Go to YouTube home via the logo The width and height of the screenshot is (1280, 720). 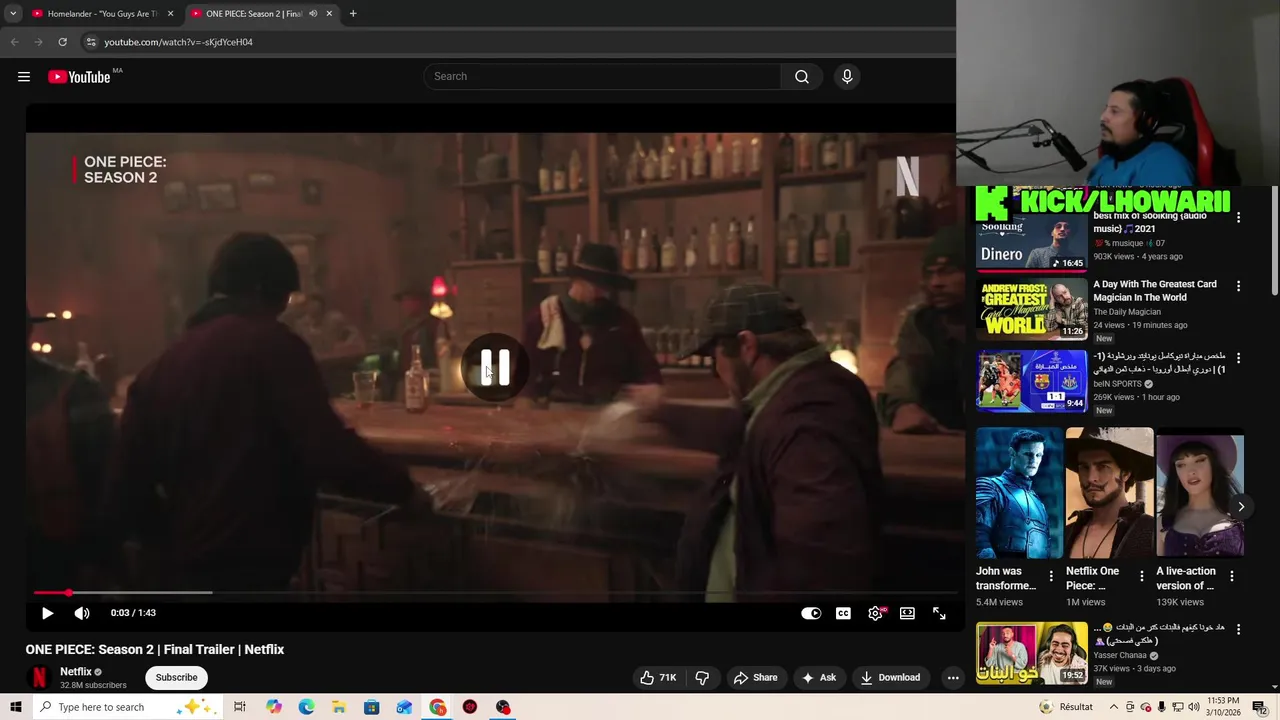(x=79, y=77)
